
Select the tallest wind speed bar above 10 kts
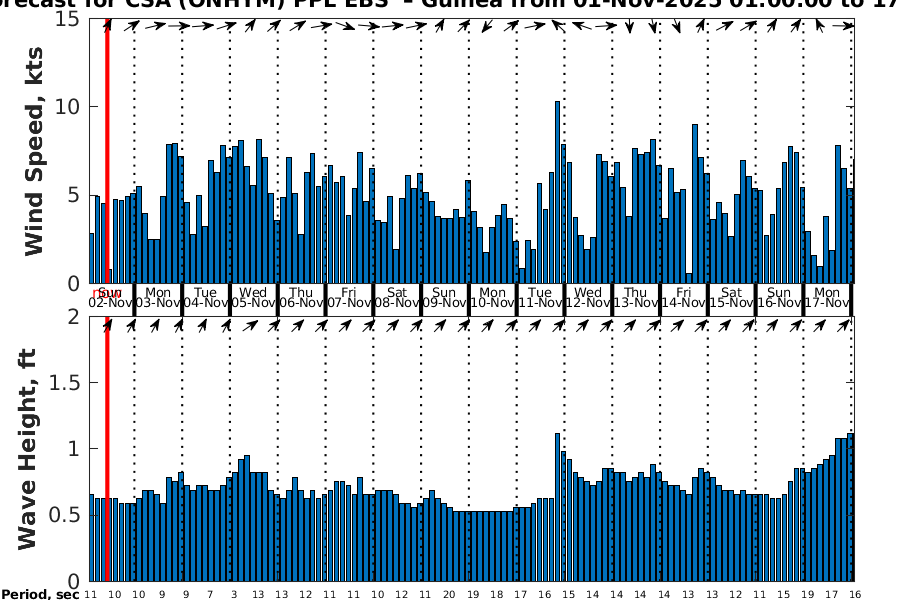pos(558,192)
